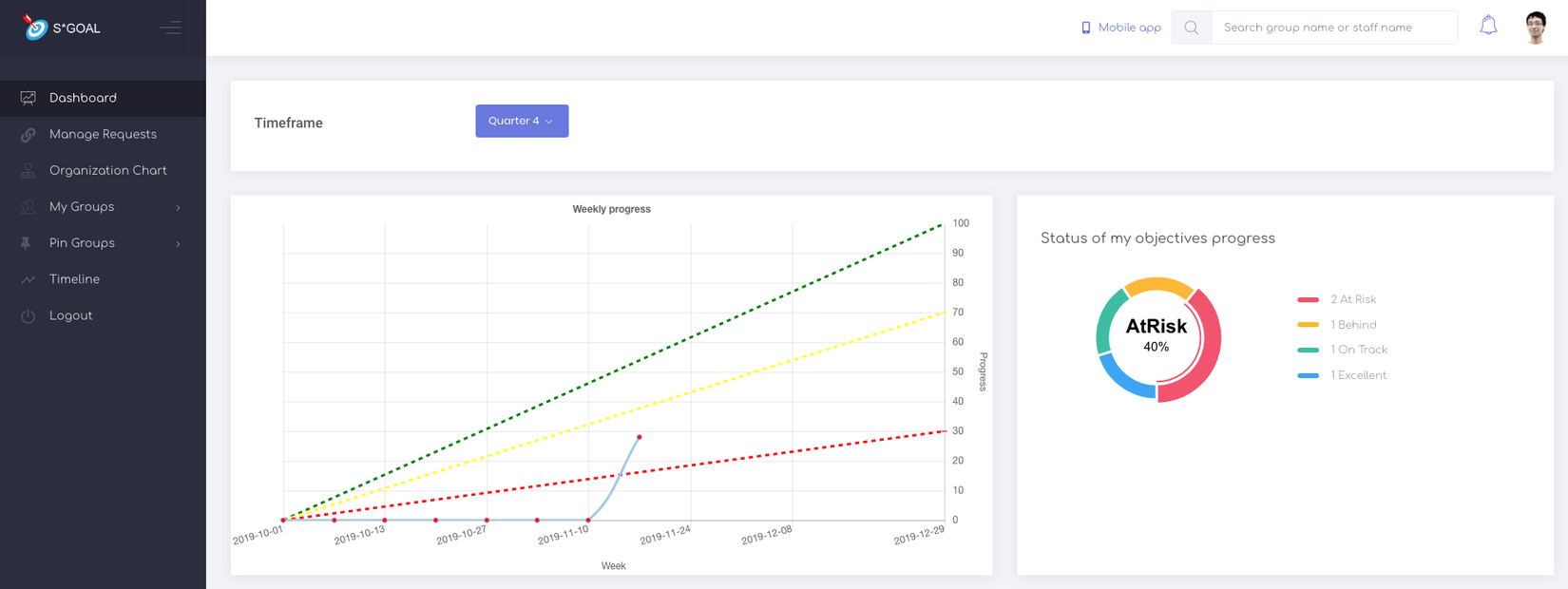Screen dimensions: 1568x589
Task: Open the Timeline menu item
Action: click(x=74, y=279)
